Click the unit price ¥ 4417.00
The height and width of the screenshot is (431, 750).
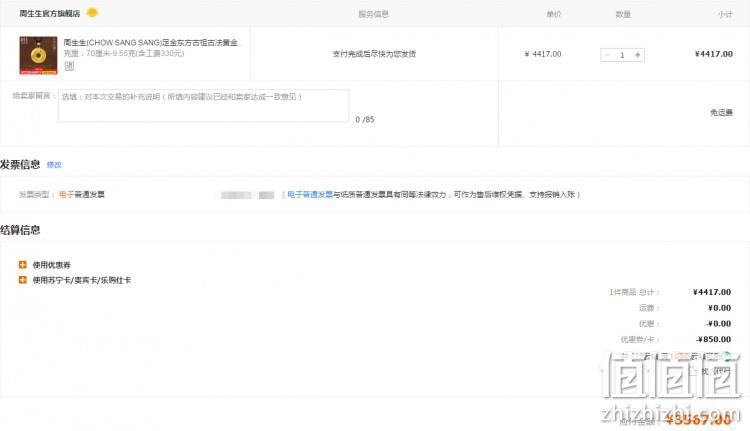(543, 54)
